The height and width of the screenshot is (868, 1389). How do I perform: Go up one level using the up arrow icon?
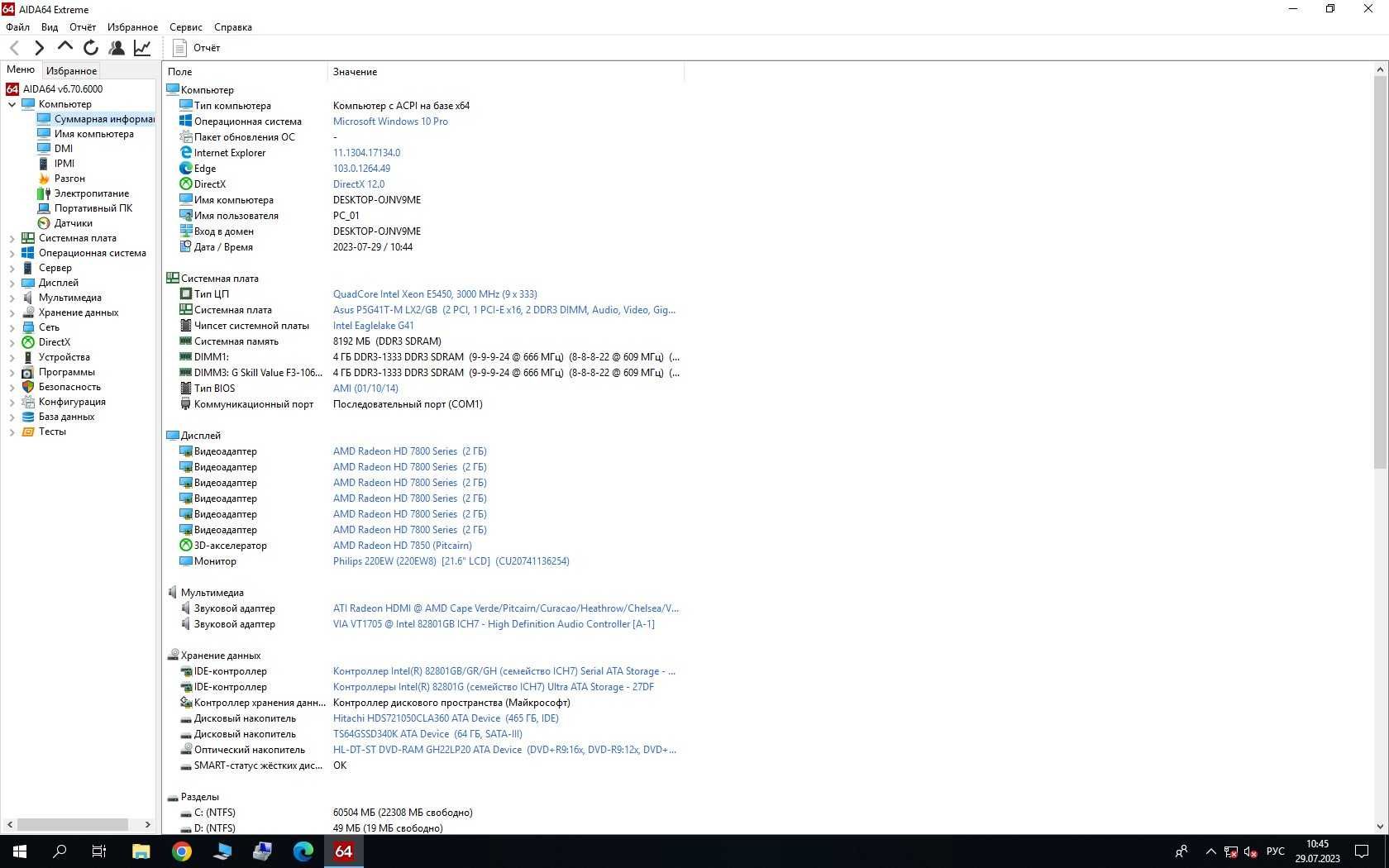coord(64,47)
